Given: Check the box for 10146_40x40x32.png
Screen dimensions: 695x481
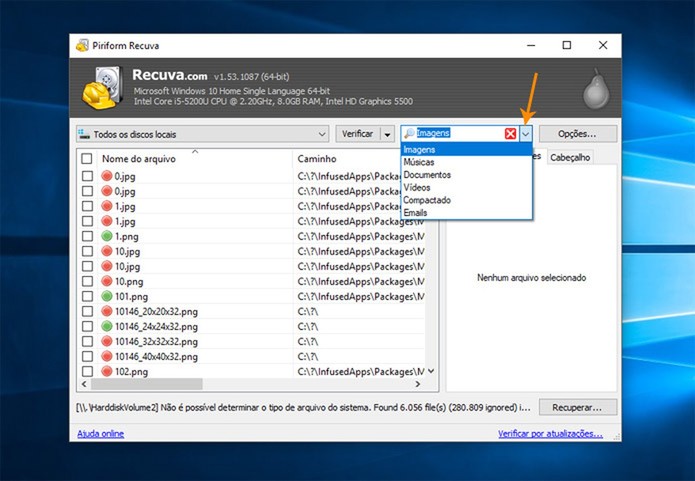Looking at the screenshot, I should 87,356.
